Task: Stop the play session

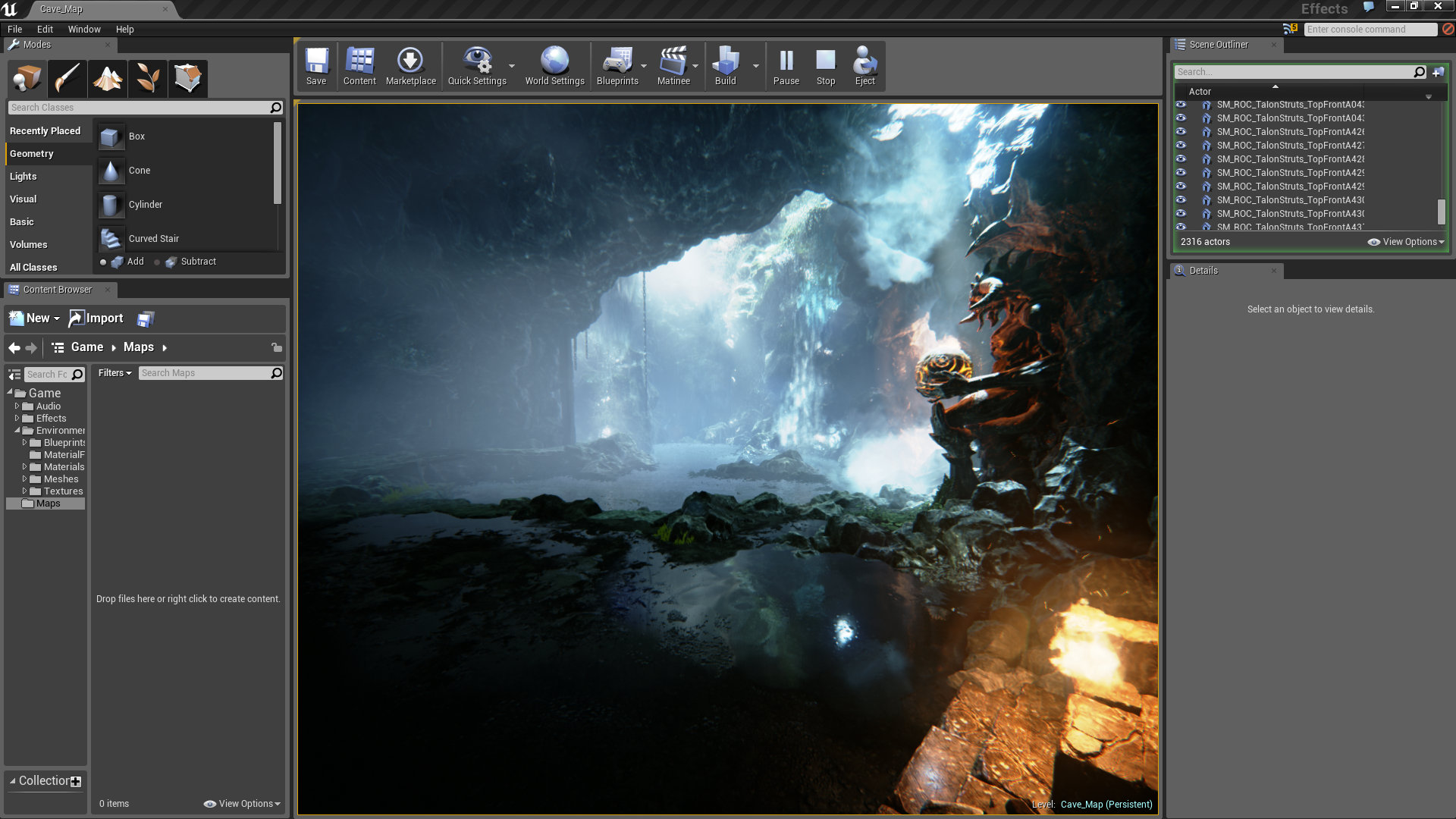Action: pyautogui.click(x=826, y=67)
